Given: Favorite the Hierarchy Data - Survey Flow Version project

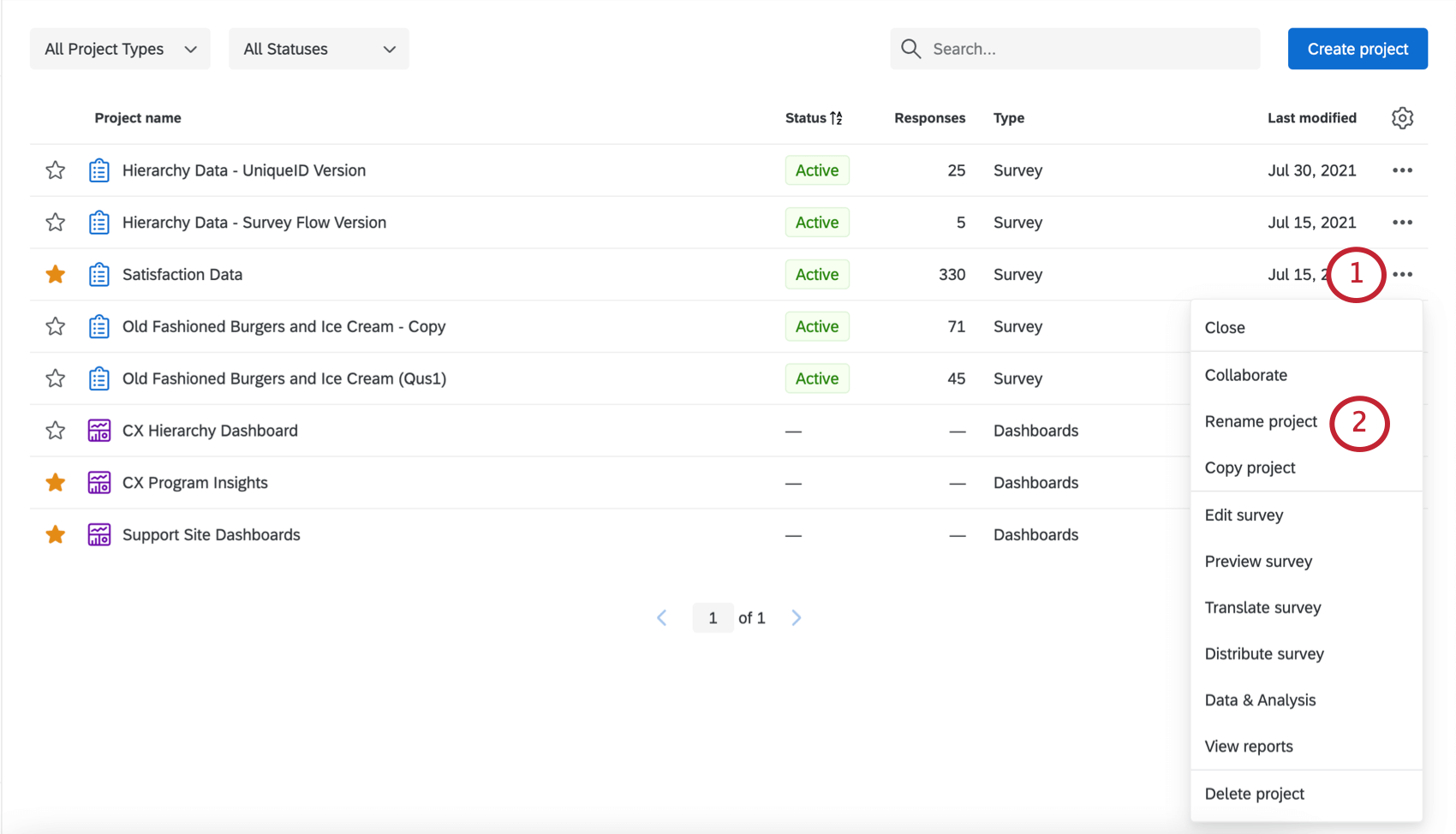Looking at the screenshot, I should click(55, 222).
